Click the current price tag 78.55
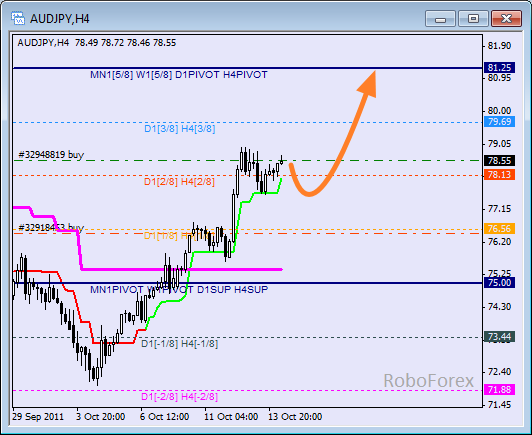 click(499, 160)
